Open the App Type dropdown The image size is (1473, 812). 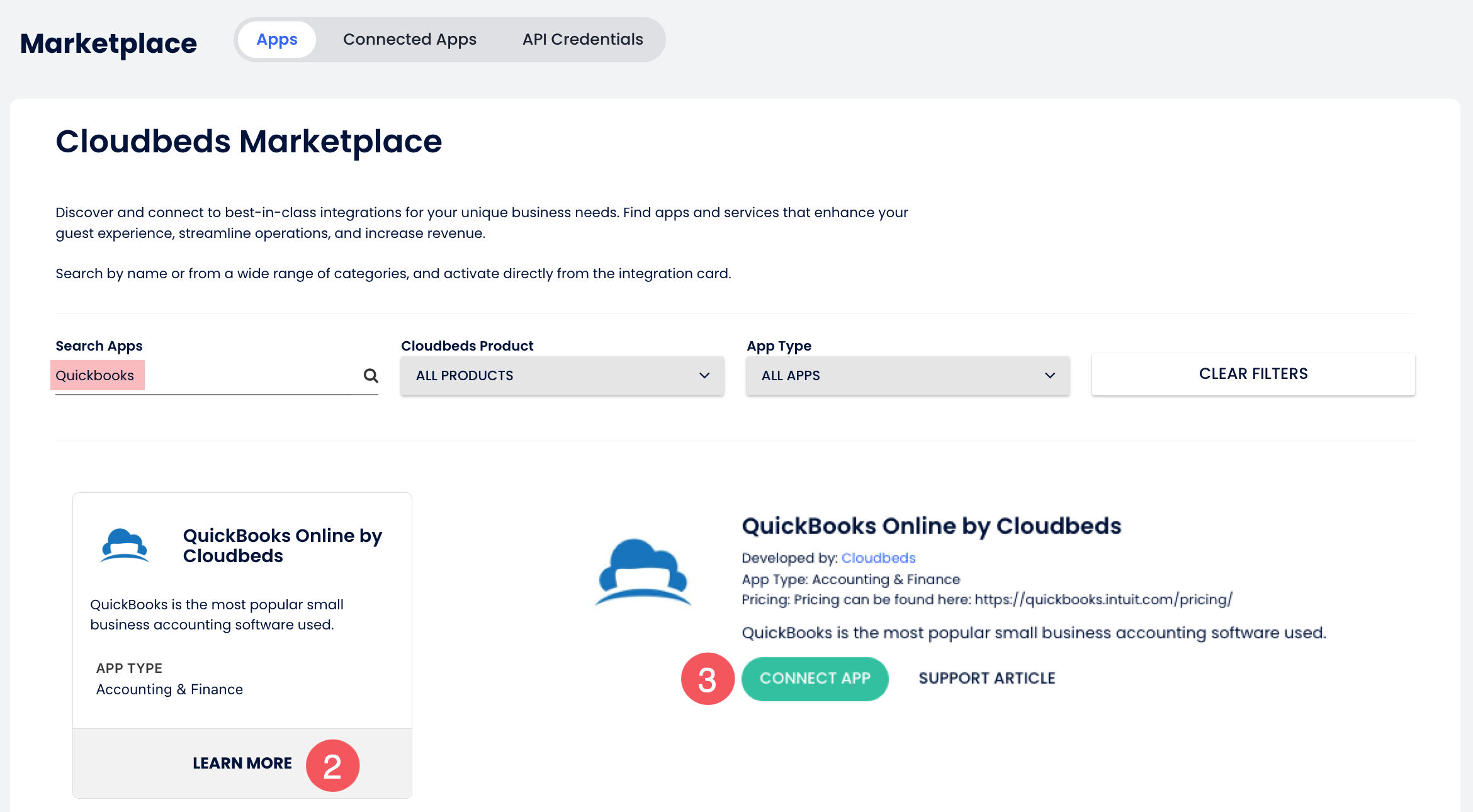(x=907, y=376)
